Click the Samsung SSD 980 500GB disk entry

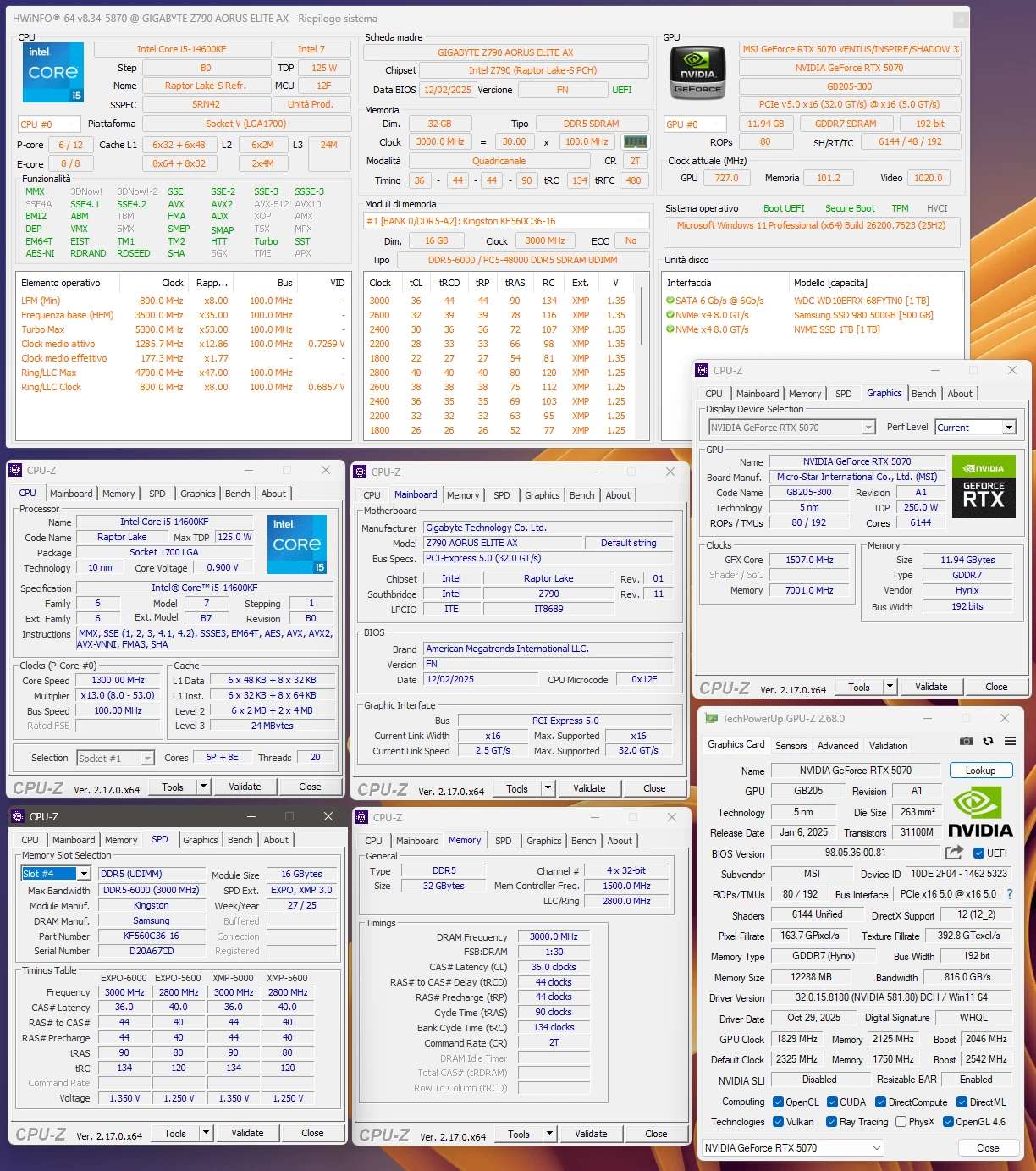pos(863,315)
